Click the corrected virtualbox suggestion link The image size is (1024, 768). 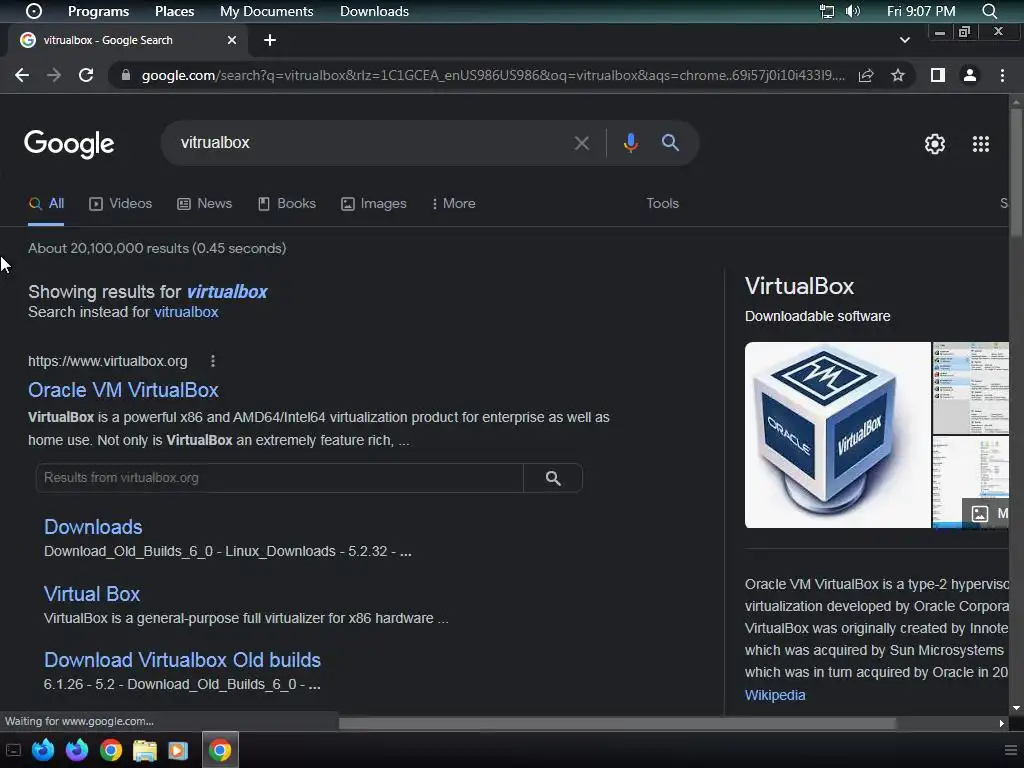coord(227,292)
